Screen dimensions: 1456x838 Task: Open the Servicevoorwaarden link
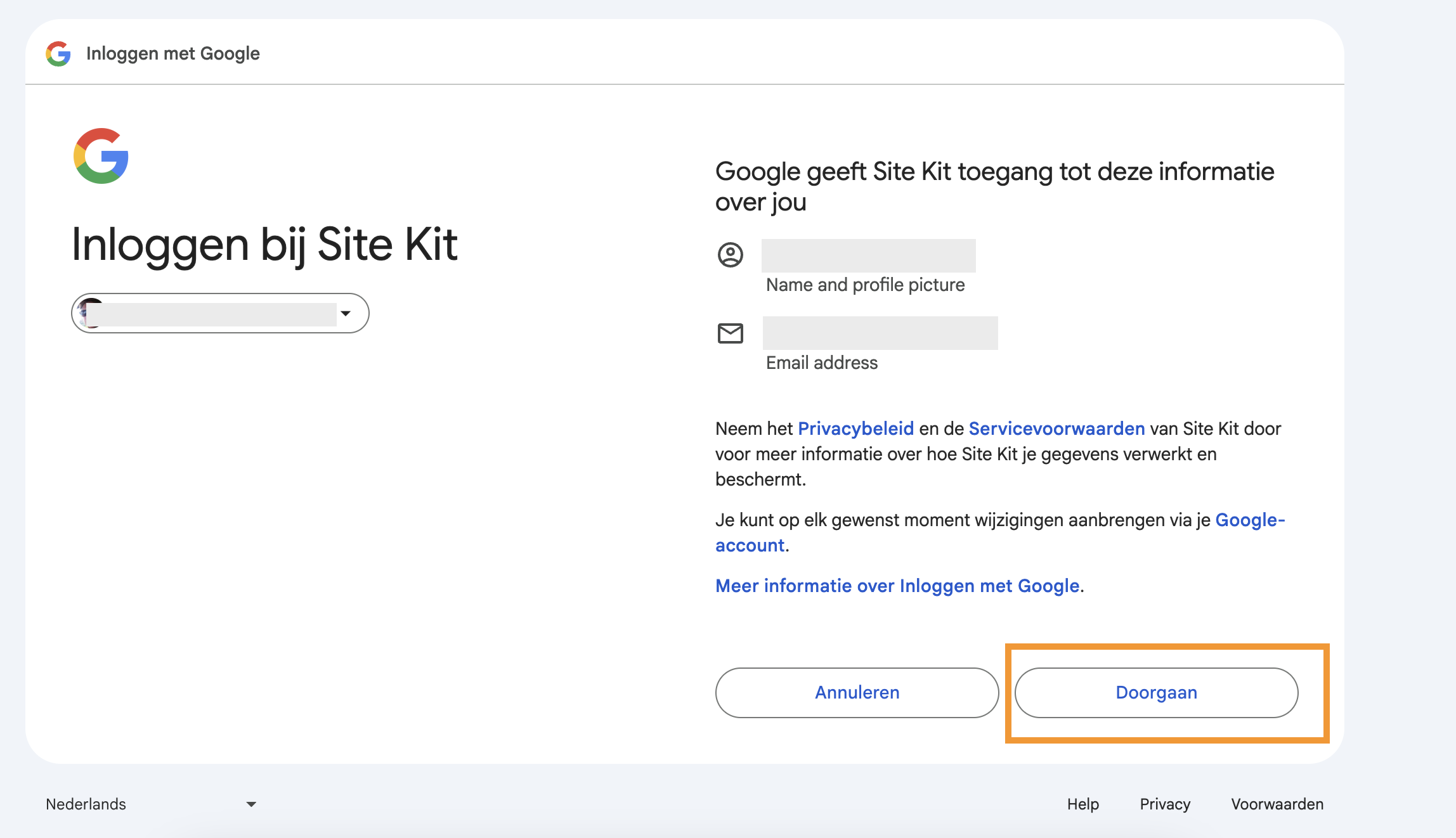tap(1056, 429)
